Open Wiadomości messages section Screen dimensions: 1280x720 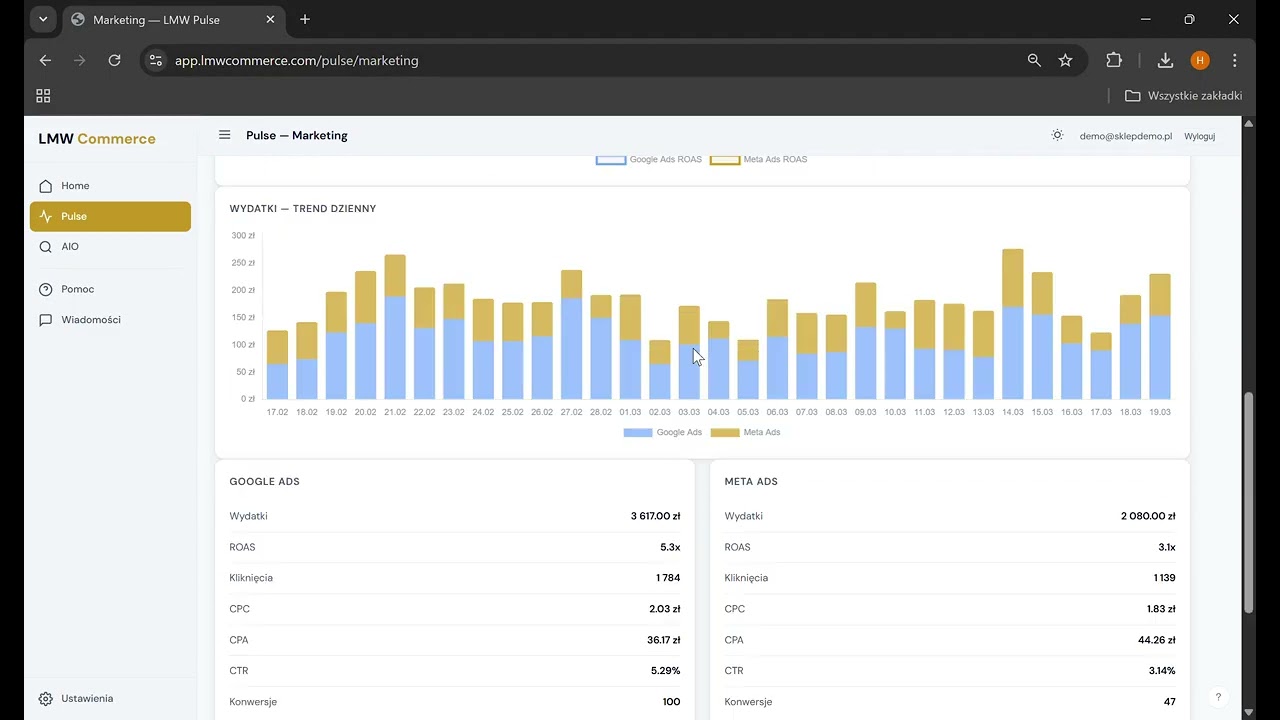[x=110, y=320]
